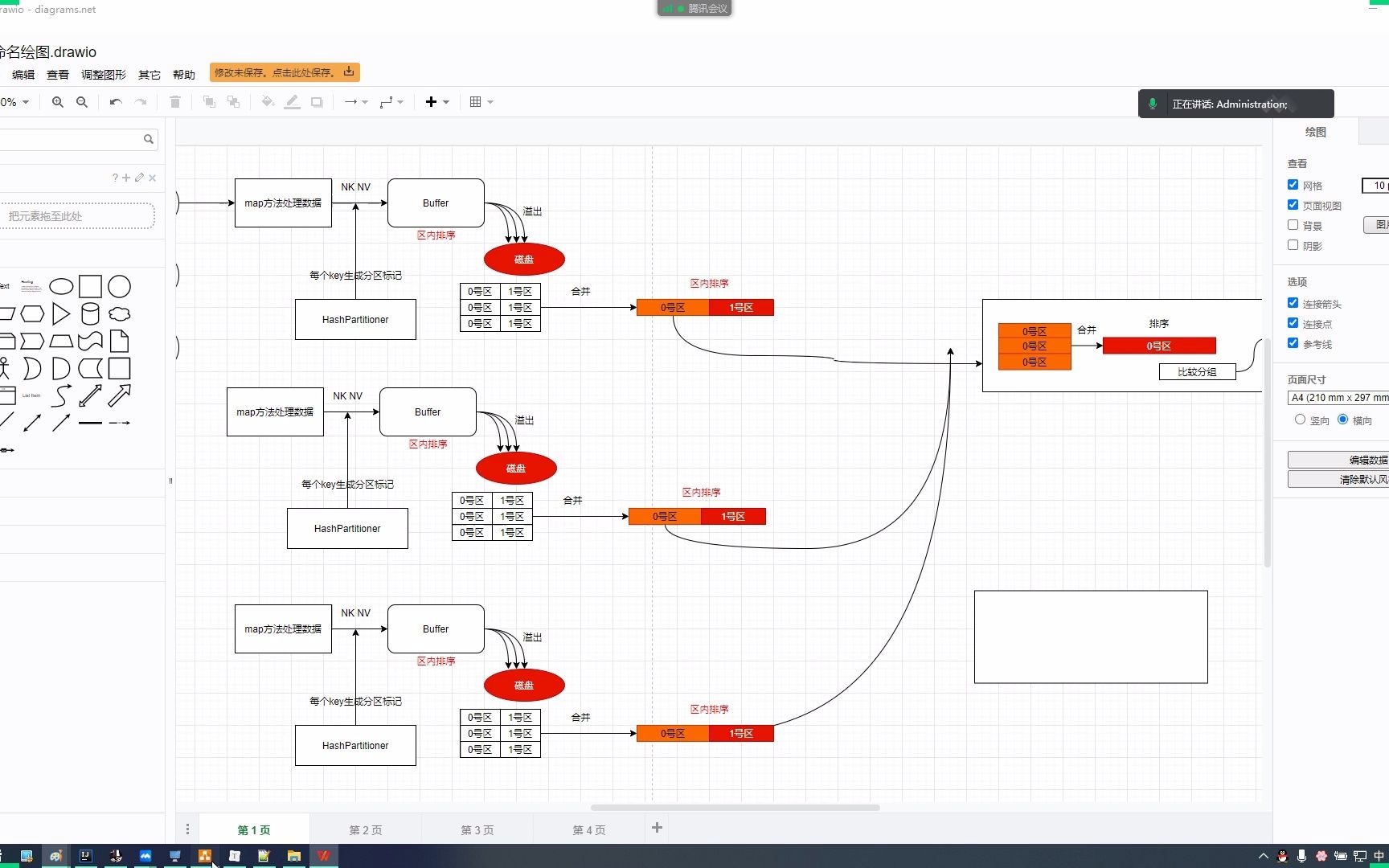Image resolution: width=1389 pixels, height=868 pixels.
Task: Add a new page with plus button
Action: tap(657, 828)
